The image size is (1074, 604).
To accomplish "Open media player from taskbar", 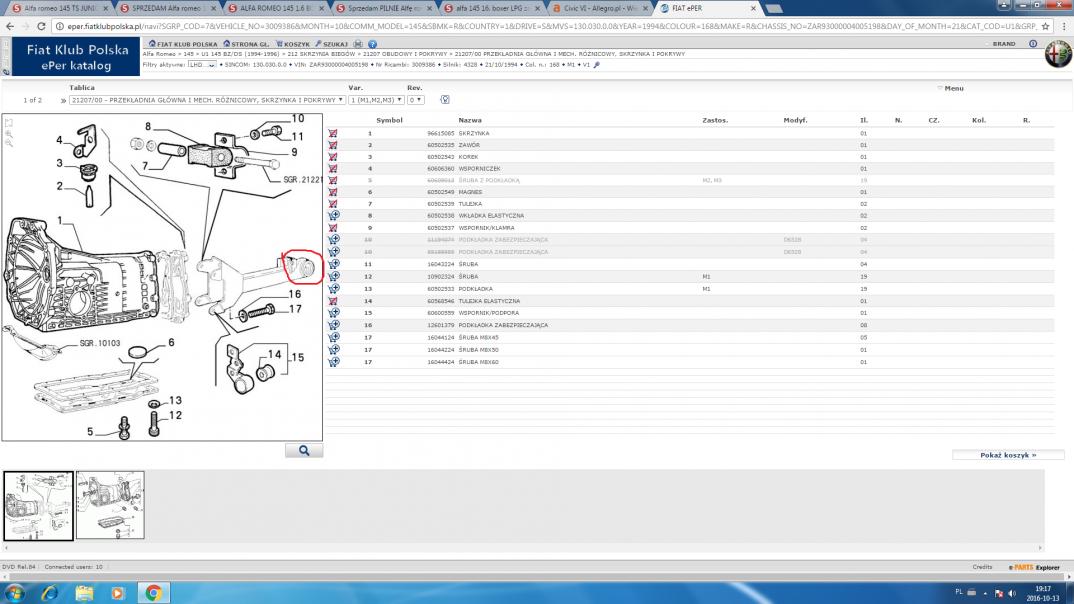I will pos(118,593).
